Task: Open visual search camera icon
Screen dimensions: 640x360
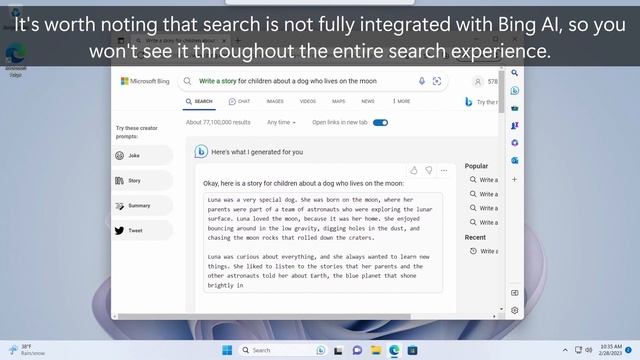Action: tap(437, 81)
